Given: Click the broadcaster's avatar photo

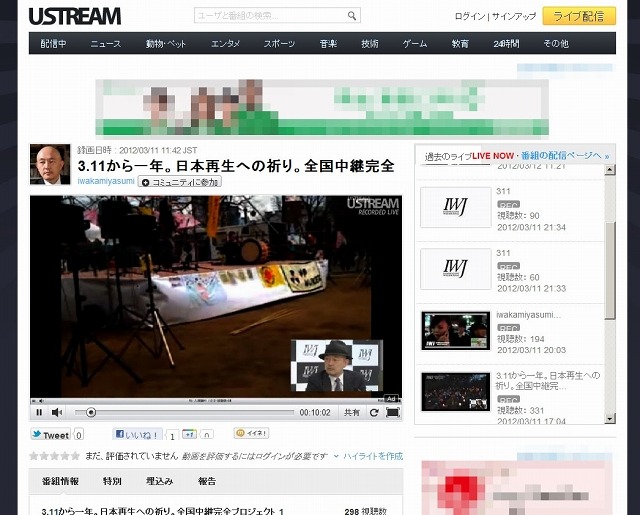Looking at the screenshot, I should [x=50, y=165].
